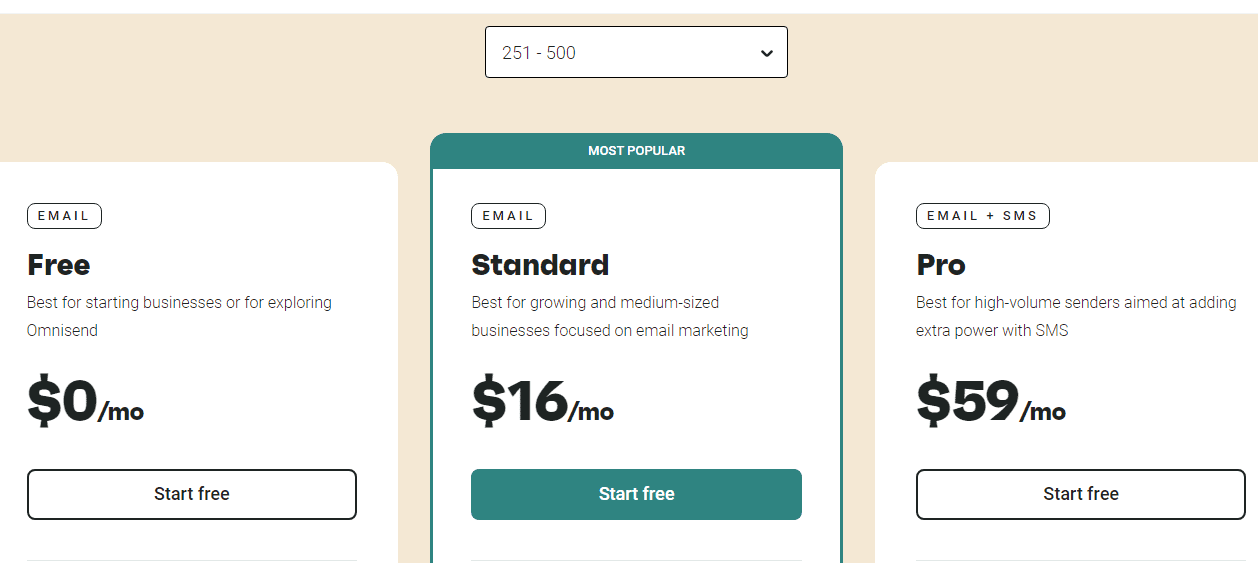Click the EMAIL + SMS badge on Pro
The image size is (1258, 563).
[982, 216]
